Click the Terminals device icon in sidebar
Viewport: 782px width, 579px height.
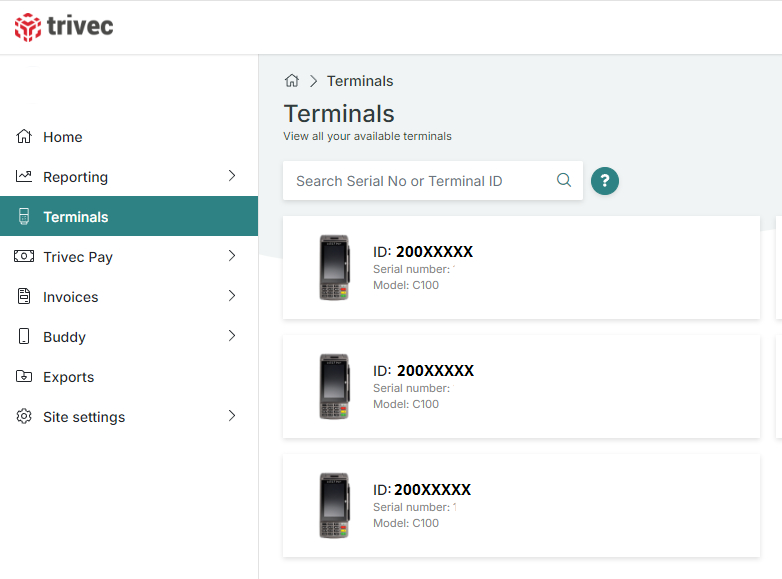click(24, 216)
